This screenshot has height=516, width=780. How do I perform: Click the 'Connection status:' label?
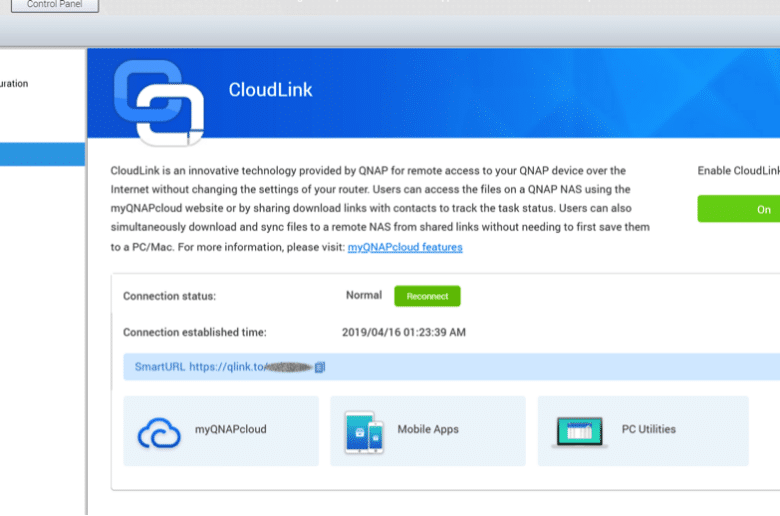(170, 296)
